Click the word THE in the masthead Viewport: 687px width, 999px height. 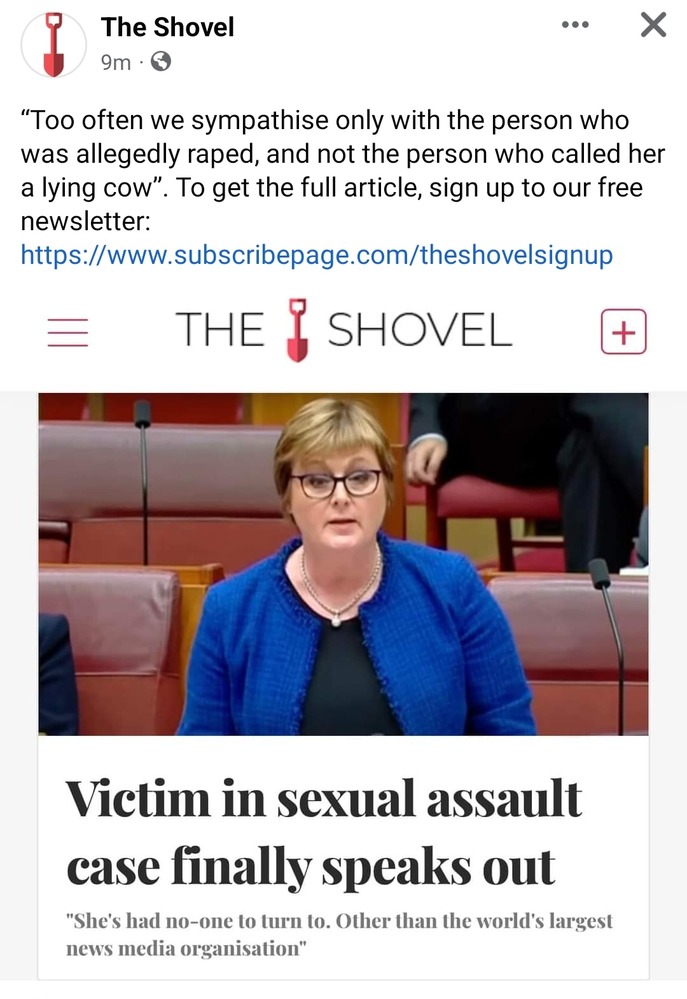click(x=220, y=330)
